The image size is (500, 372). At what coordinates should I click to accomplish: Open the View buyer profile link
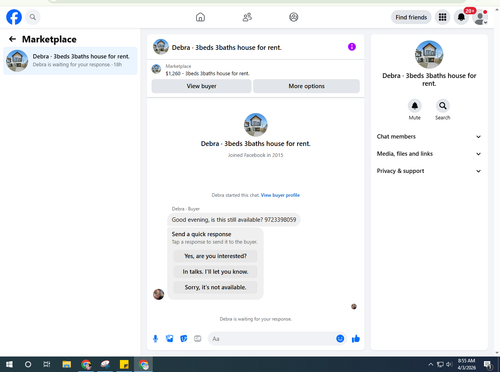coord(280,195)
